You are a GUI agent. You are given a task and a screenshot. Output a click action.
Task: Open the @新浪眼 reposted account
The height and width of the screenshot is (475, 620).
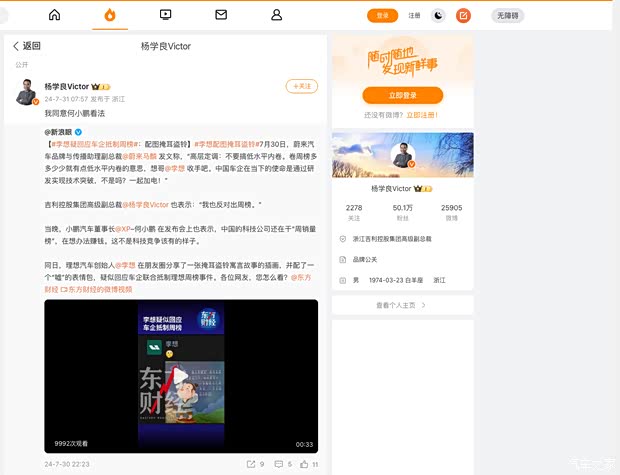pyautogui.click(x=58, y=132)
